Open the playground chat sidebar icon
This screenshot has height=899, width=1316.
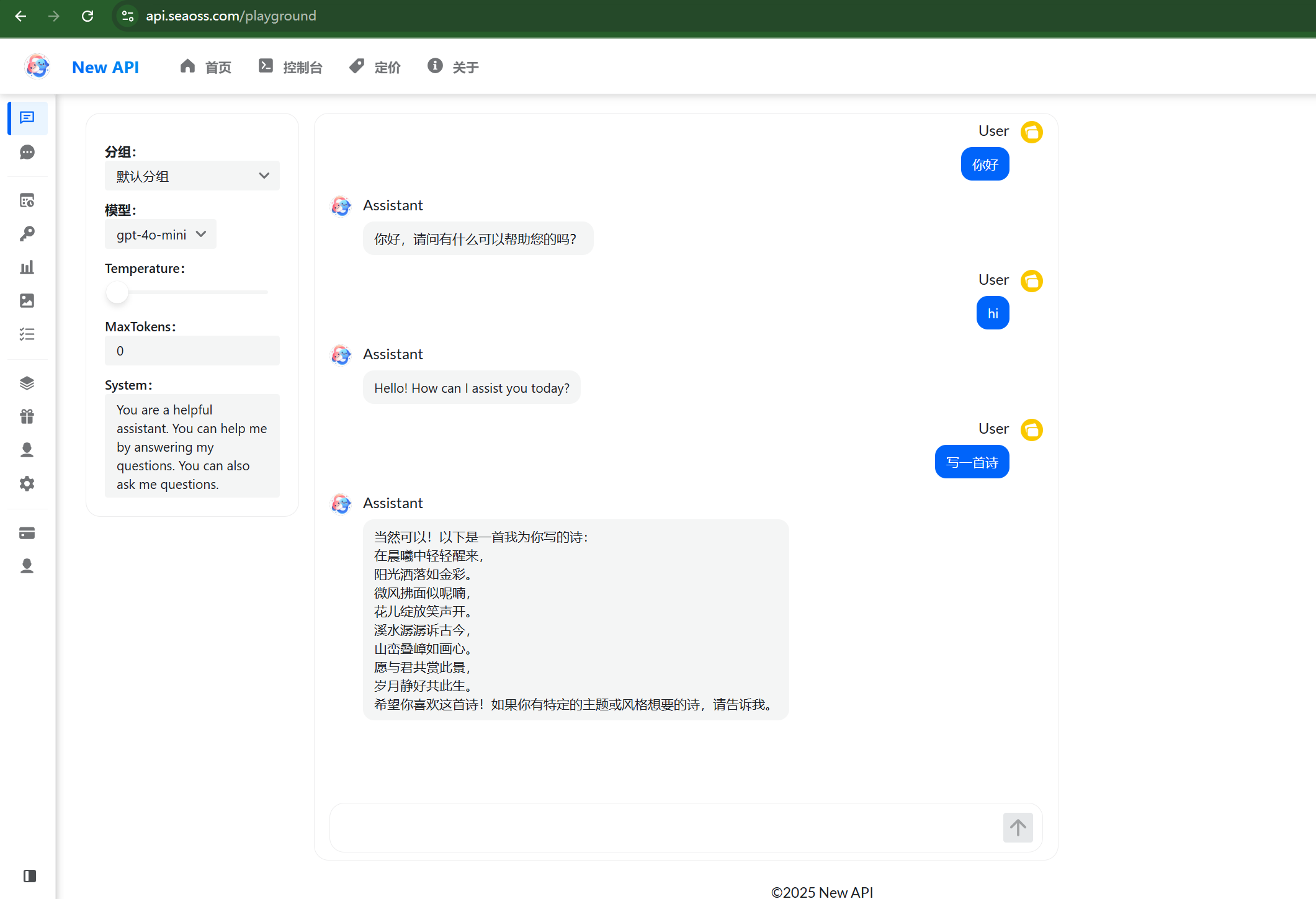click(x=27, y=118)
